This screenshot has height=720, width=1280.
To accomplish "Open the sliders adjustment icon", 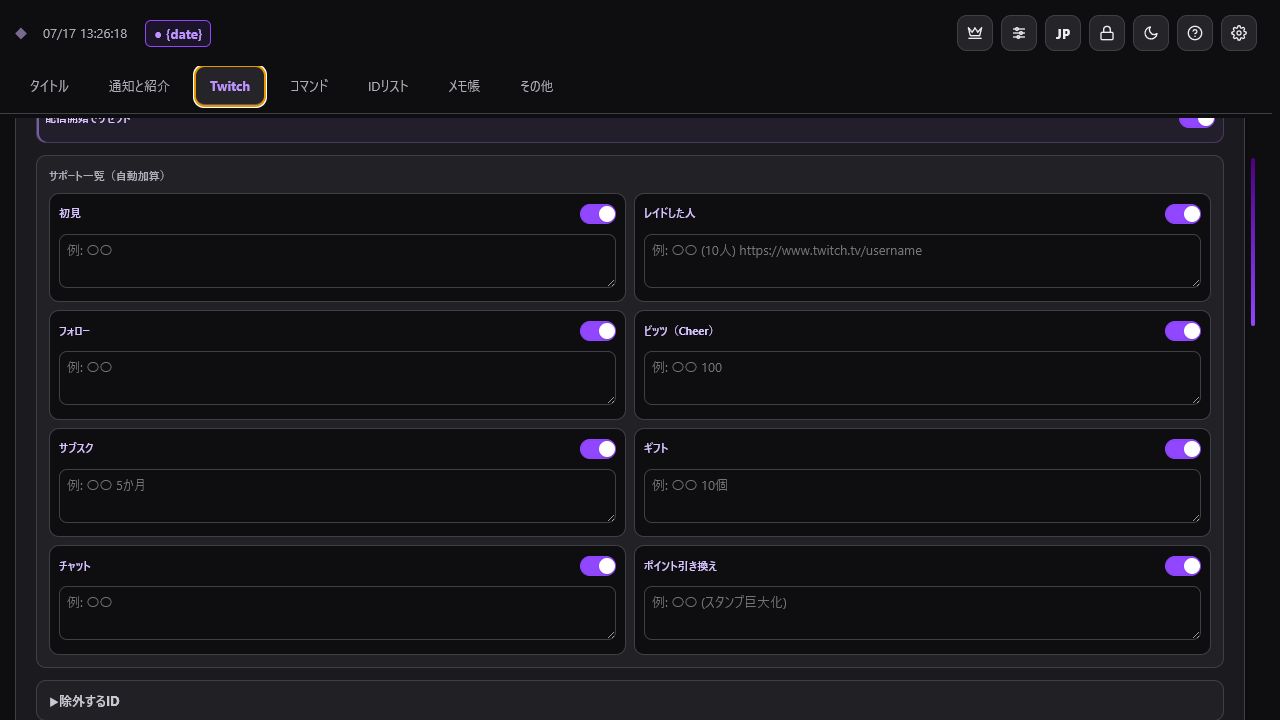I will (1019, 33).
